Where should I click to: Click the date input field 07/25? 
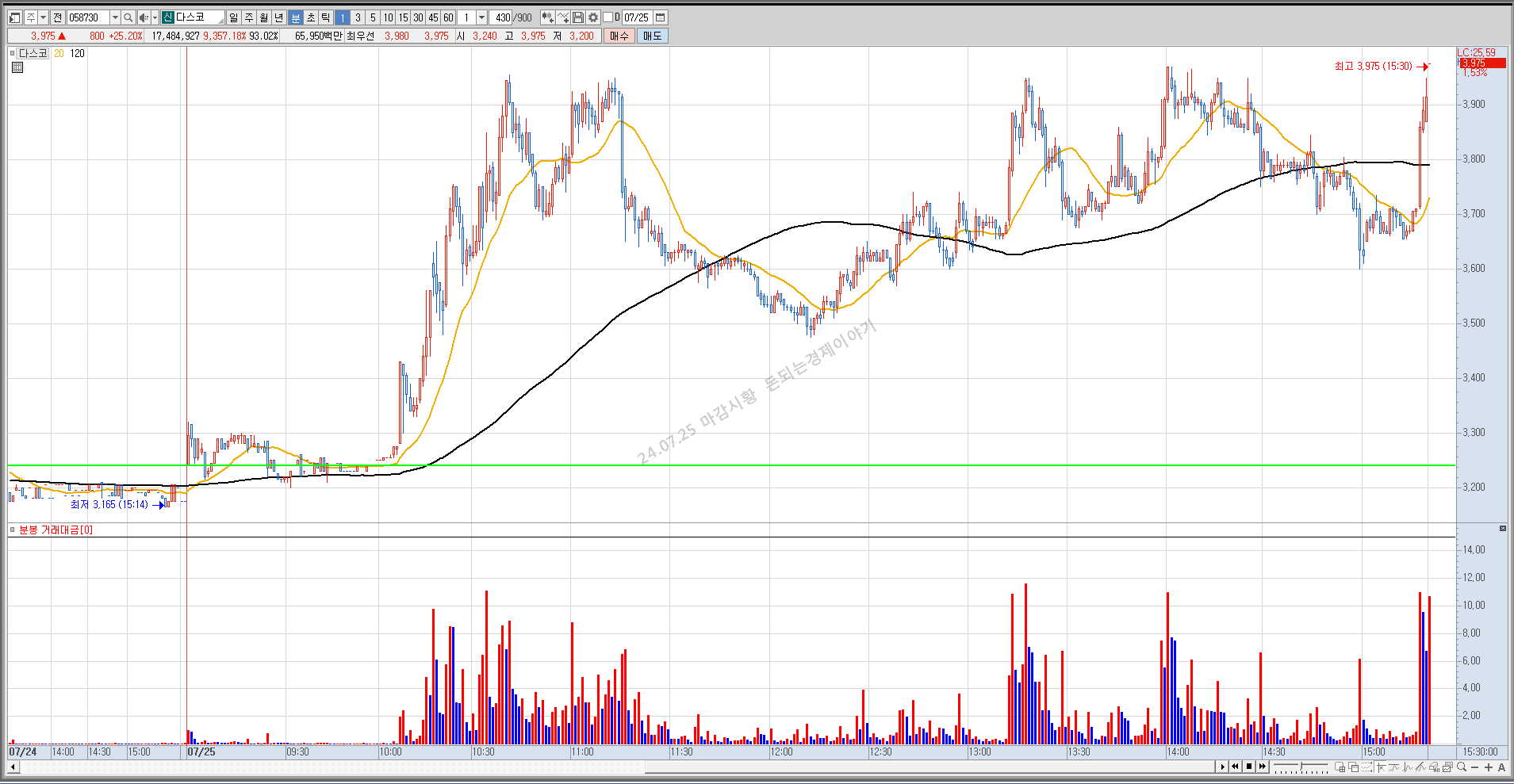636,17
